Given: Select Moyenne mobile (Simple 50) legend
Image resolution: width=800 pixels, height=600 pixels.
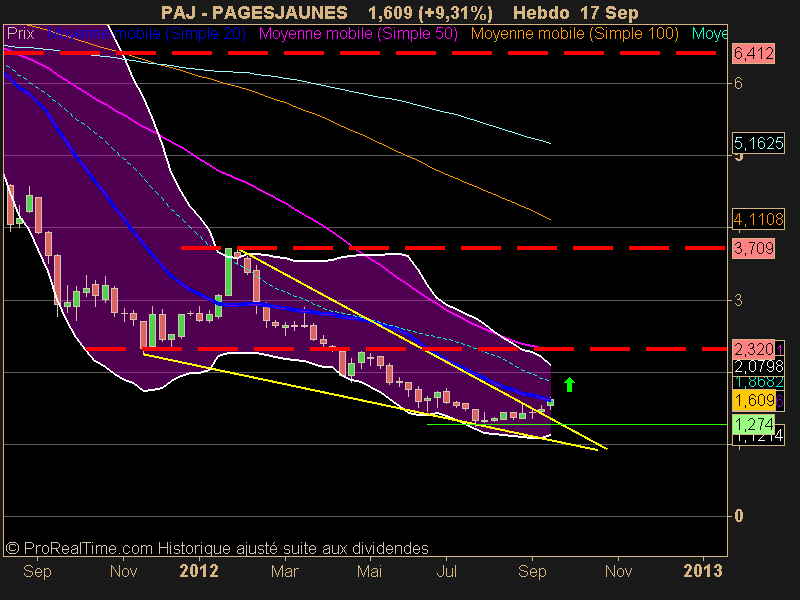Looking at the screenshot, I should pos(358,34).
